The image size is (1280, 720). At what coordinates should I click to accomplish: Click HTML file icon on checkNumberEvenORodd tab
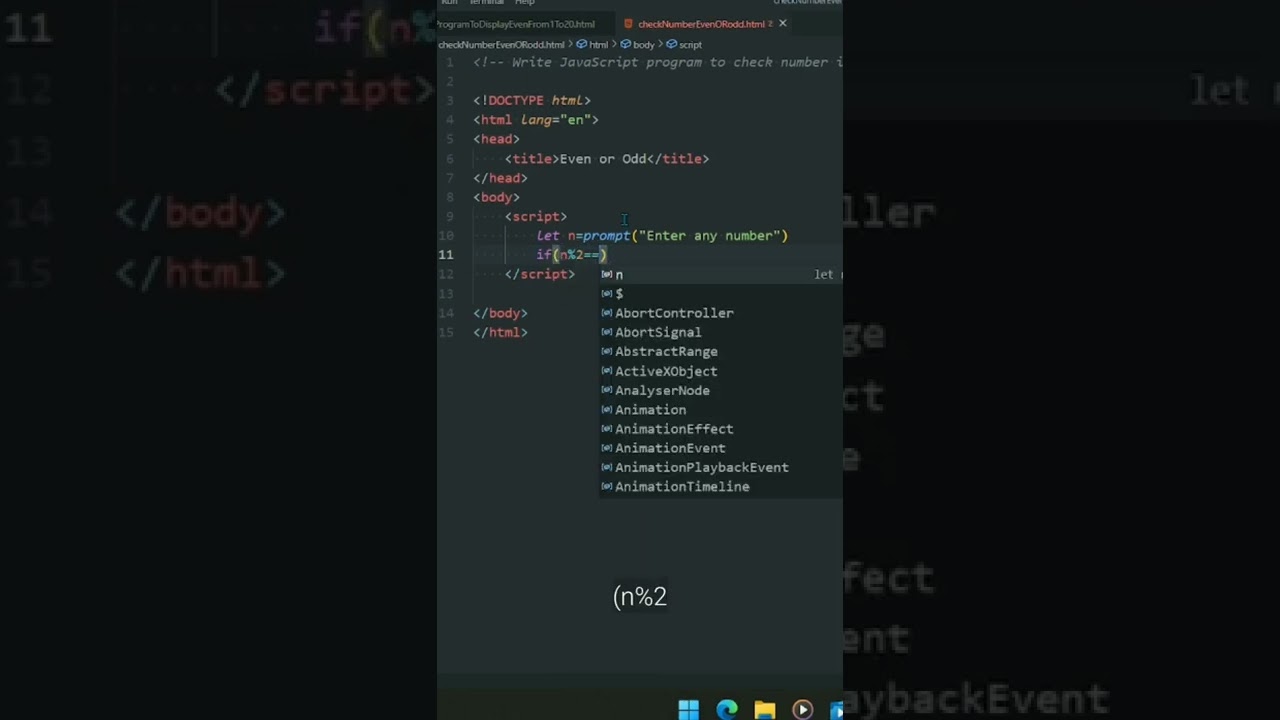coord(629,24)
